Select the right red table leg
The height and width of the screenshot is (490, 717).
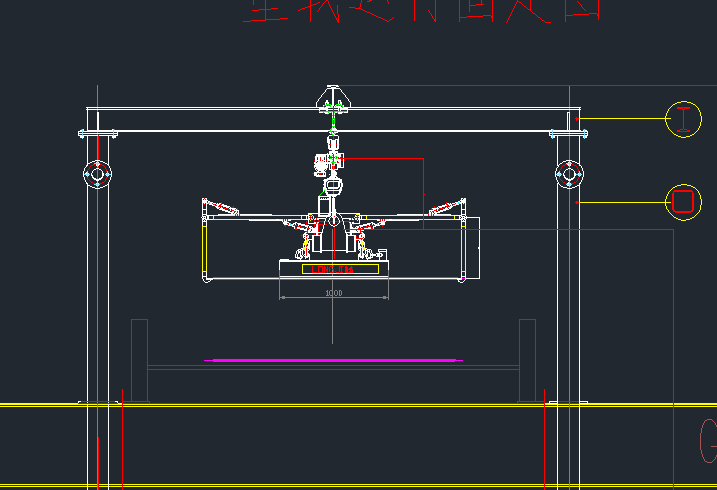click(527, 361)
